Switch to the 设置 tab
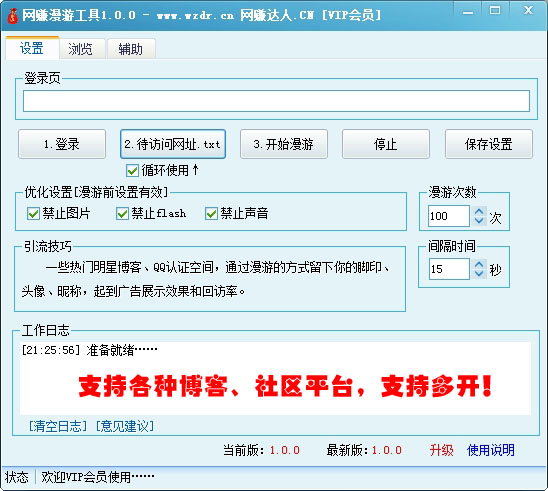 point(32,48)
